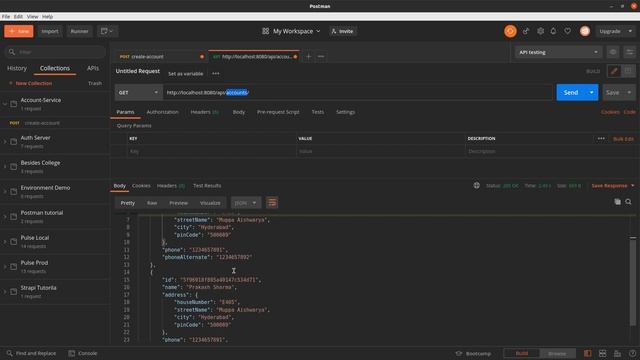Open the help icon in status bar

[x=632, y=353]
